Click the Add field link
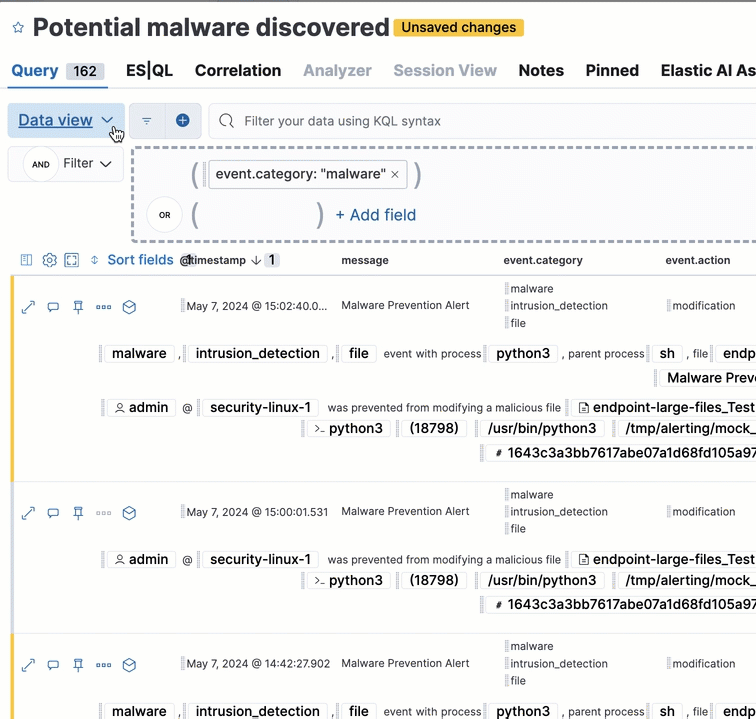The height and width of the screenshot is (719, 756). [x=375, y=215]
